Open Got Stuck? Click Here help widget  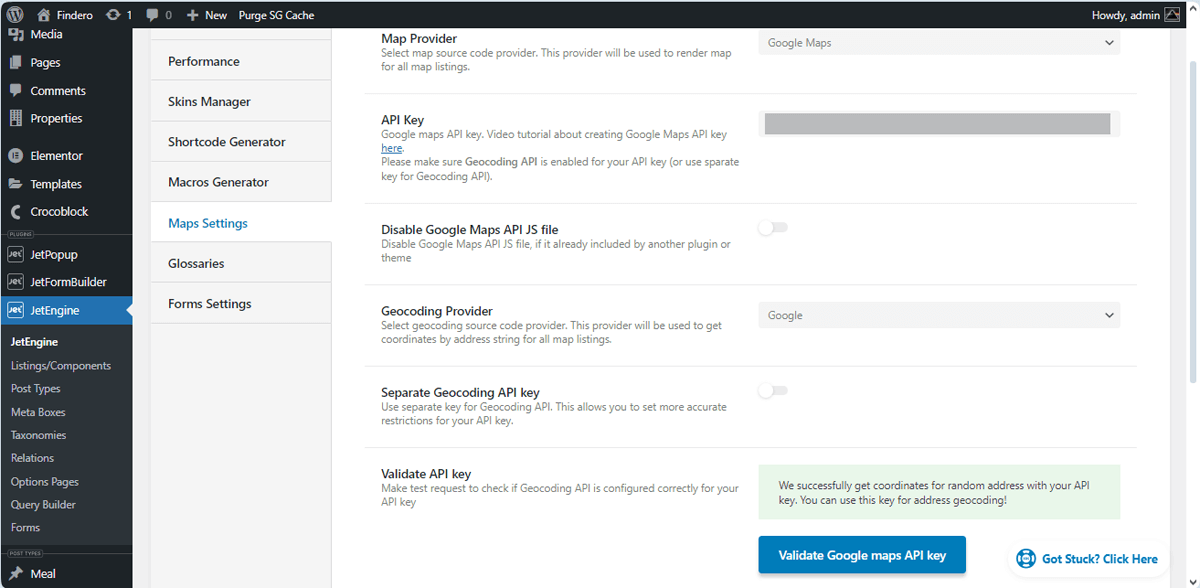tap(1087, 559)
